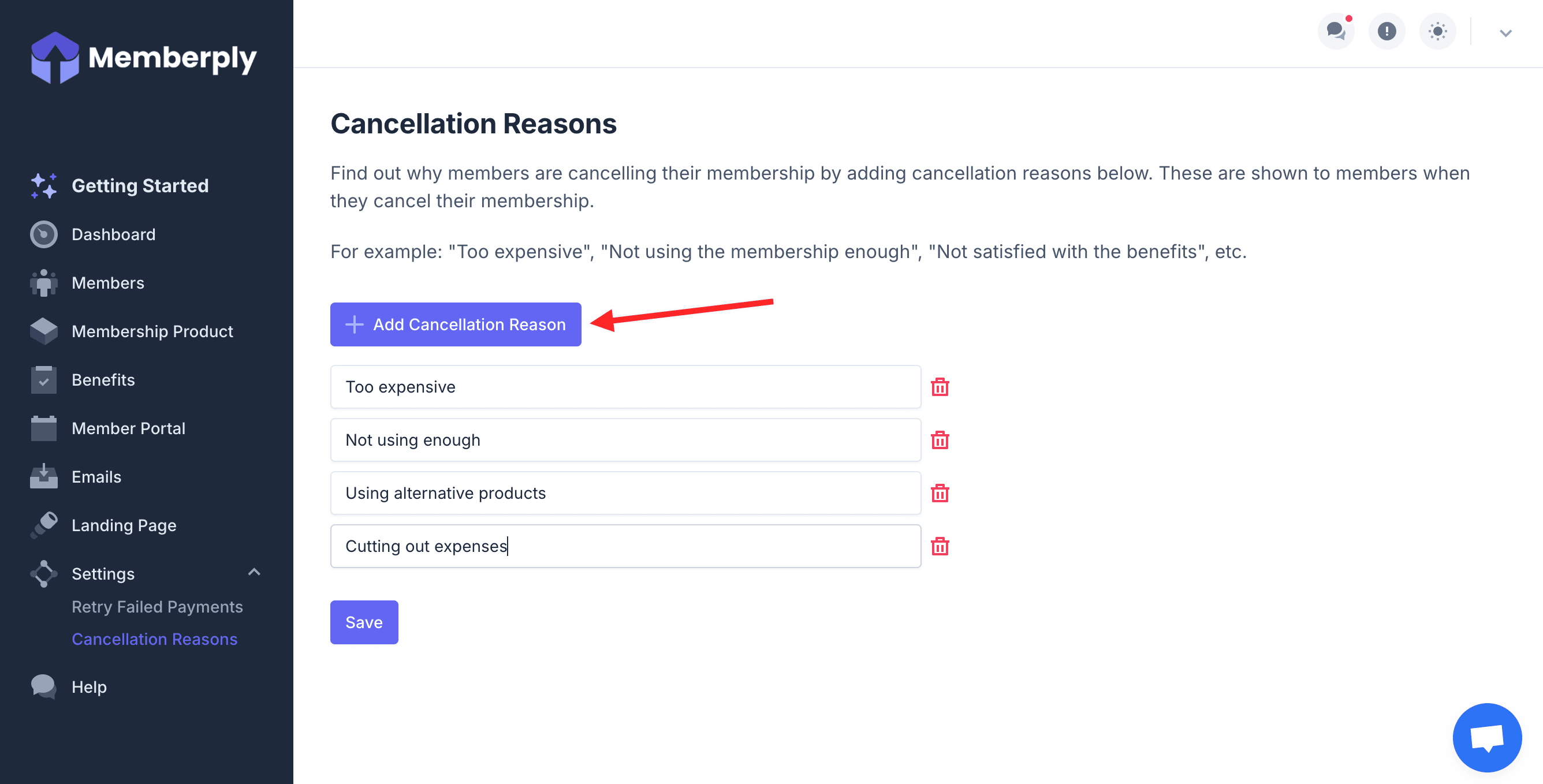Open Retry Failed Payments settings
The width and height of the screenshot is (1543, 784).
pos(157,607)
